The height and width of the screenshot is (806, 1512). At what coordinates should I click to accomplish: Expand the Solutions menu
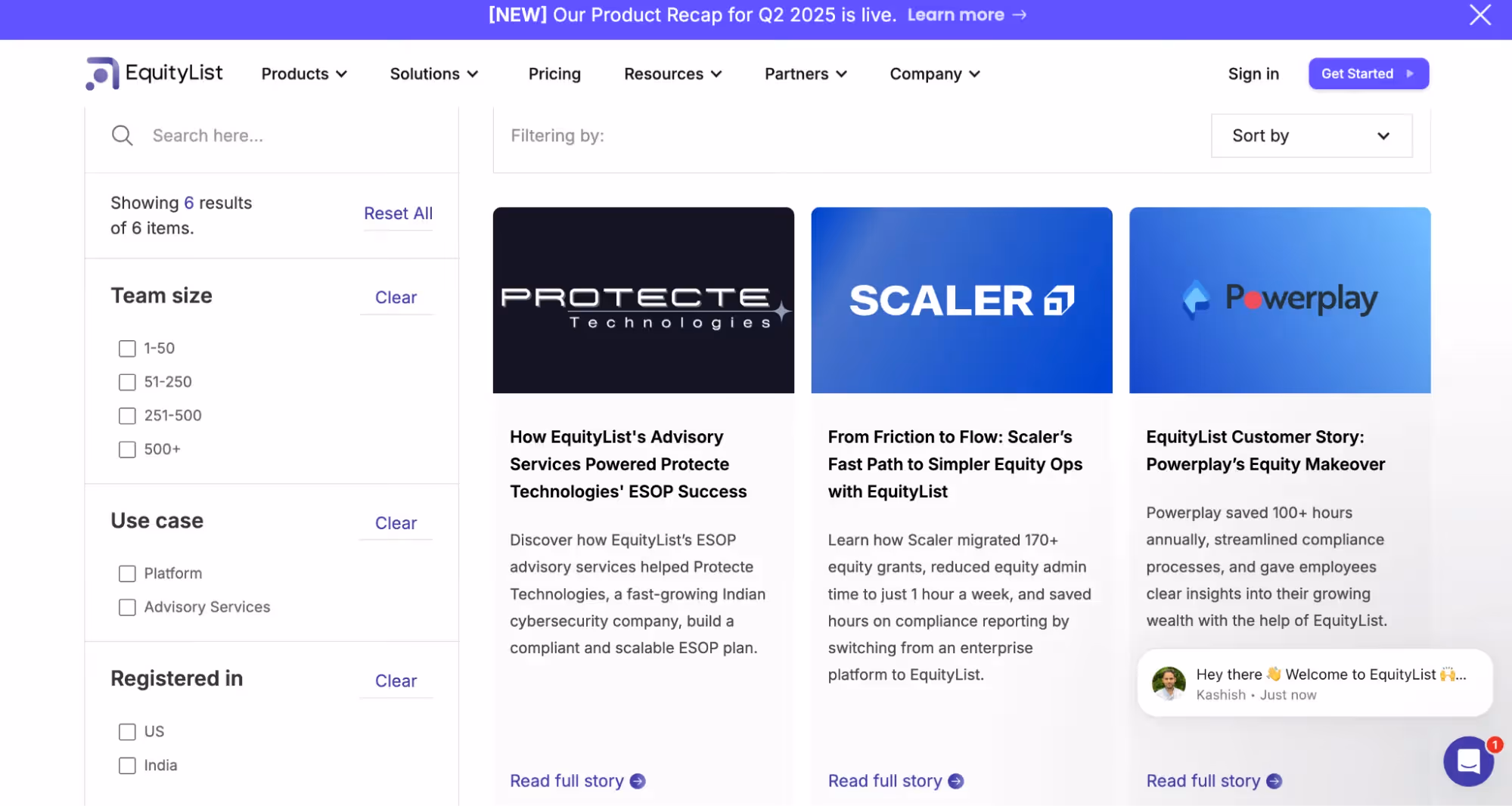pyautogui.click(x=434, y=73)
